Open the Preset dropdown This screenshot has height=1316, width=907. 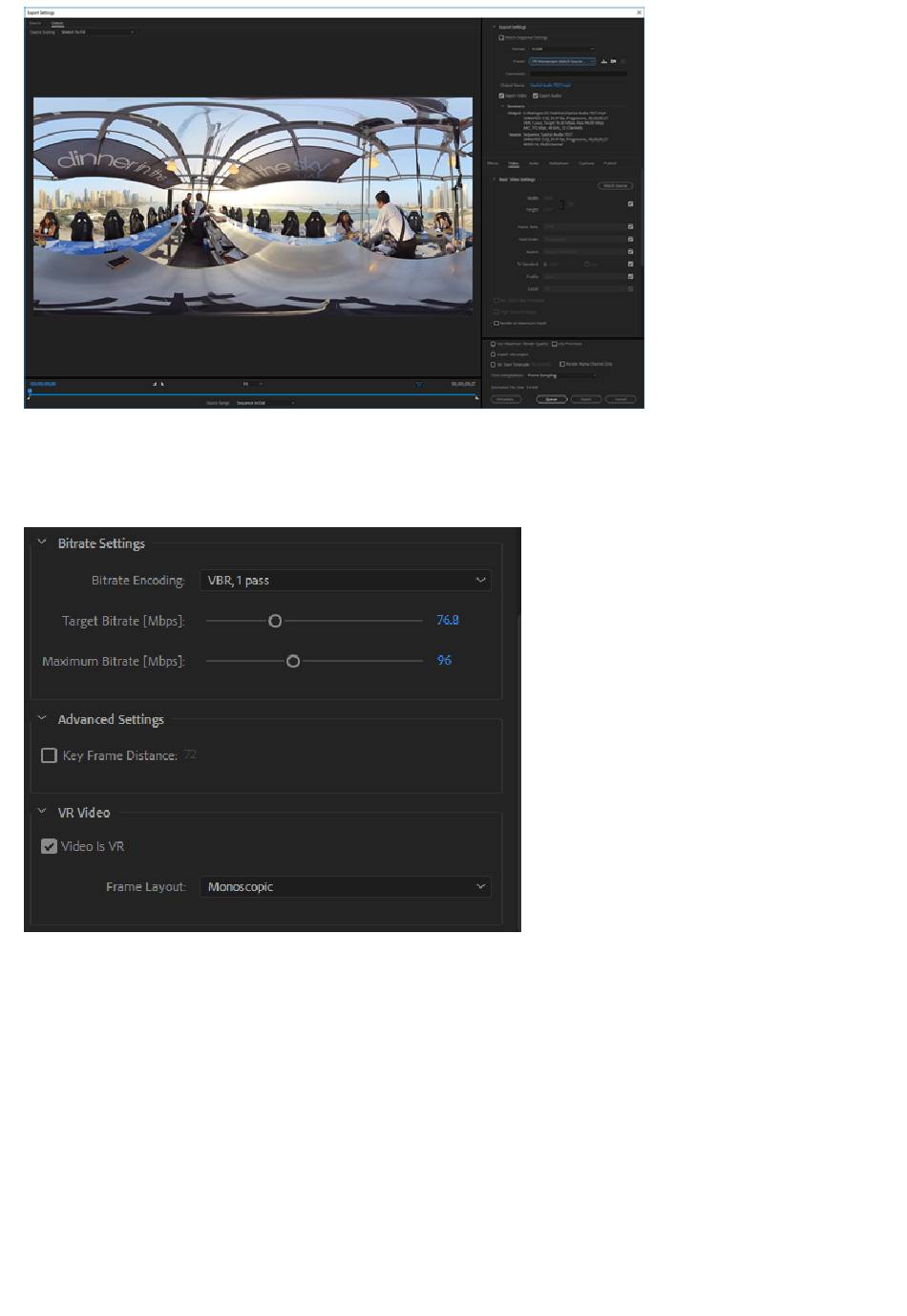coord(562,61)
